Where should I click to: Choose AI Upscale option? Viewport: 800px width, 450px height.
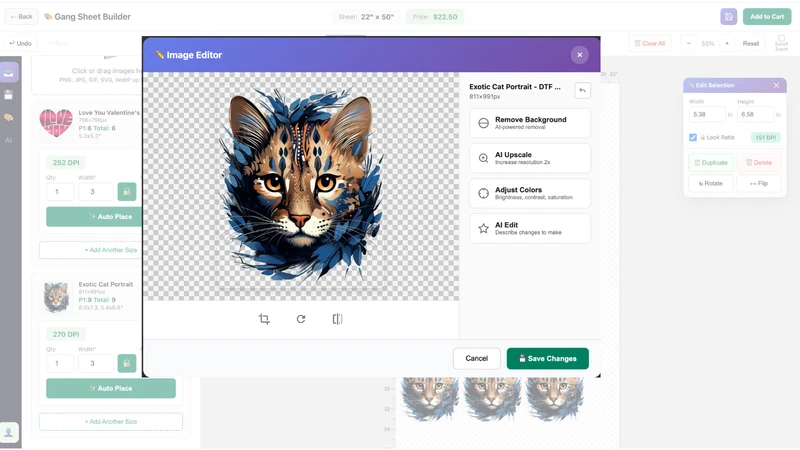point(530,158)
